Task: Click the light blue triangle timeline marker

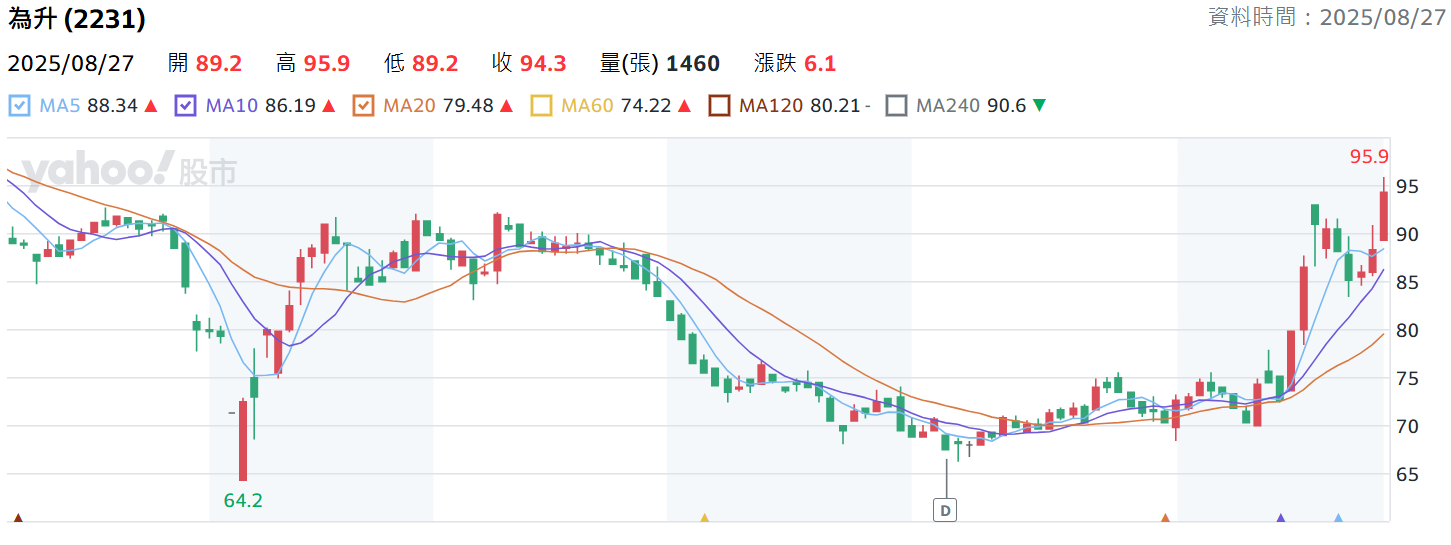Action: (x=1339, y=518)
